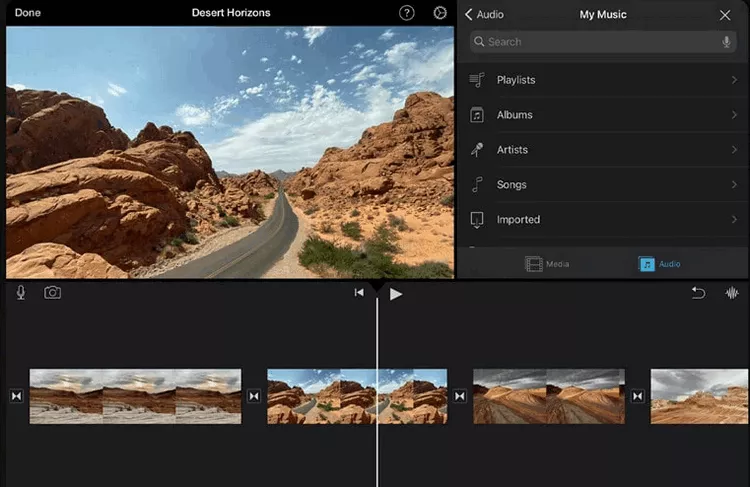Image resolution: width=750 pixels, height=487 pixels.
Task: Edit transition after desert road clip
Action: coord(460,396)
